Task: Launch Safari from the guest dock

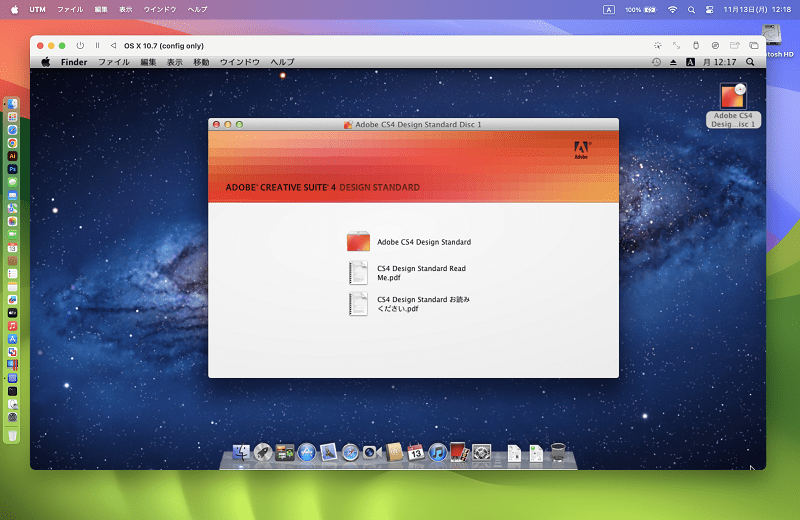Action: 351,452
